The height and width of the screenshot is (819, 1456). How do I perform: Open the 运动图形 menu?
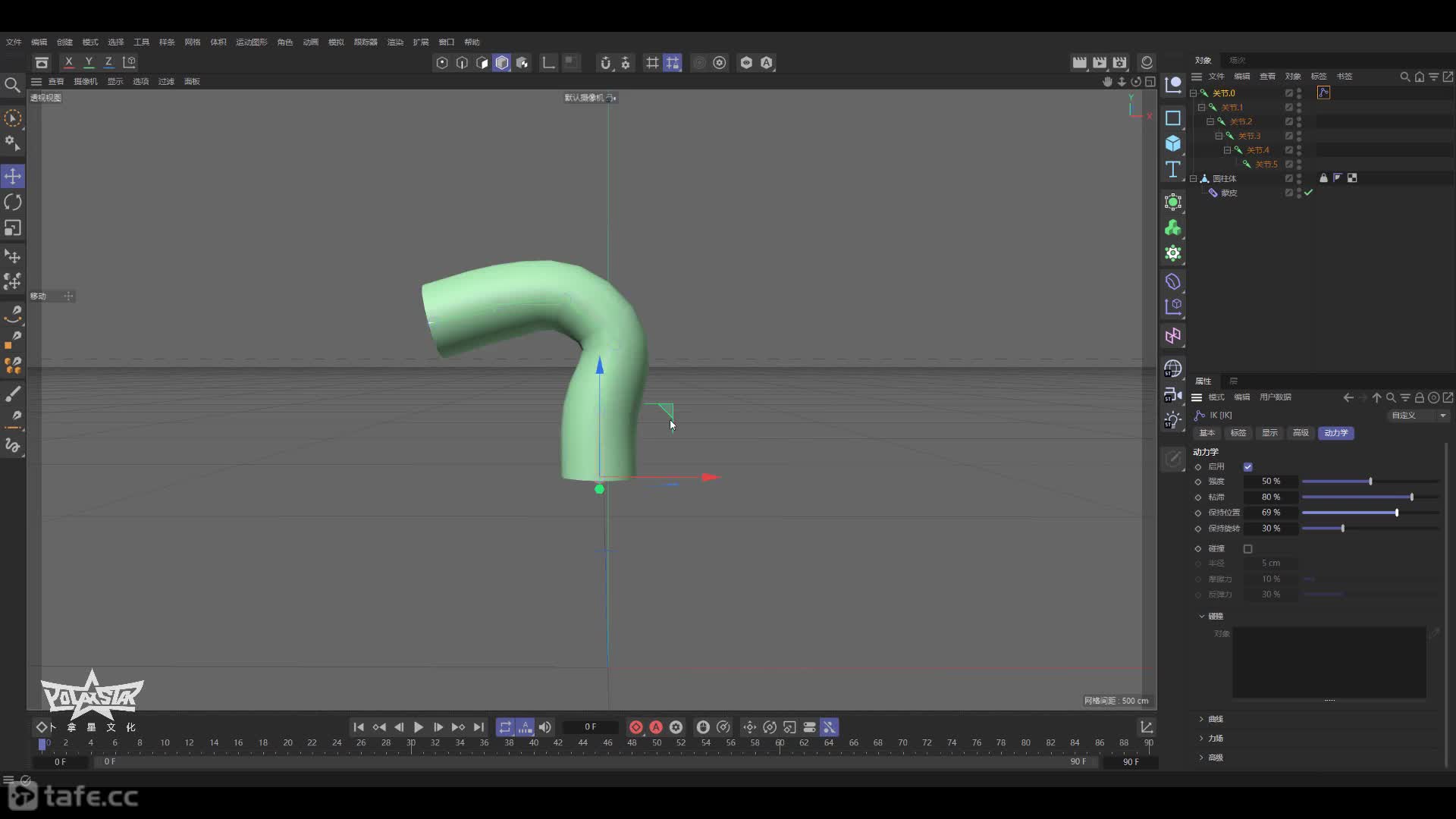pyautogui.click(x=251, y=42)
